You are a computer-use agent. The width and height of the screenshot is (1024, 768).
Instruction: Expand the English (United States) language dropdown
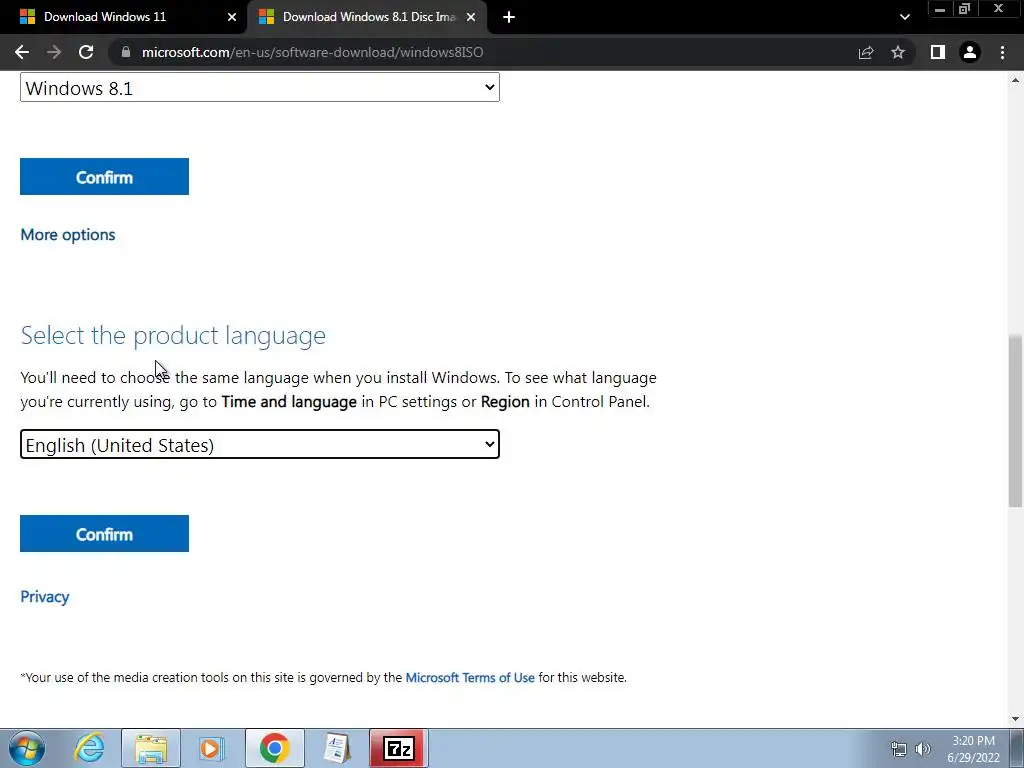pyautogui.click(x=260, y=444)
